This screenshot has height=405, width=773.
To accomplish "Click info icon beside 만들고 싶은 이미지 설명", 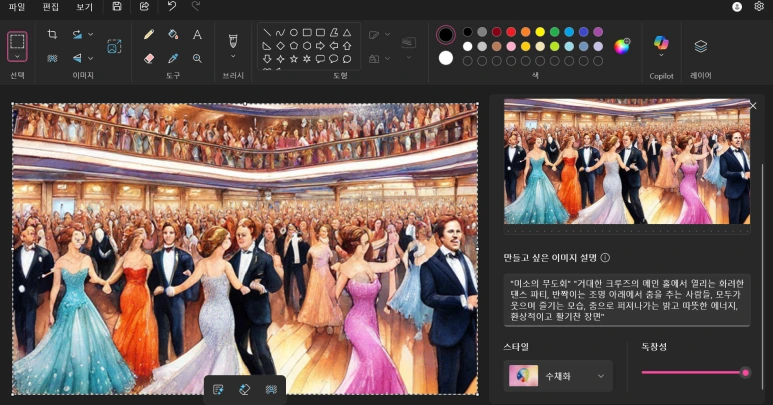I will [605, 258].
